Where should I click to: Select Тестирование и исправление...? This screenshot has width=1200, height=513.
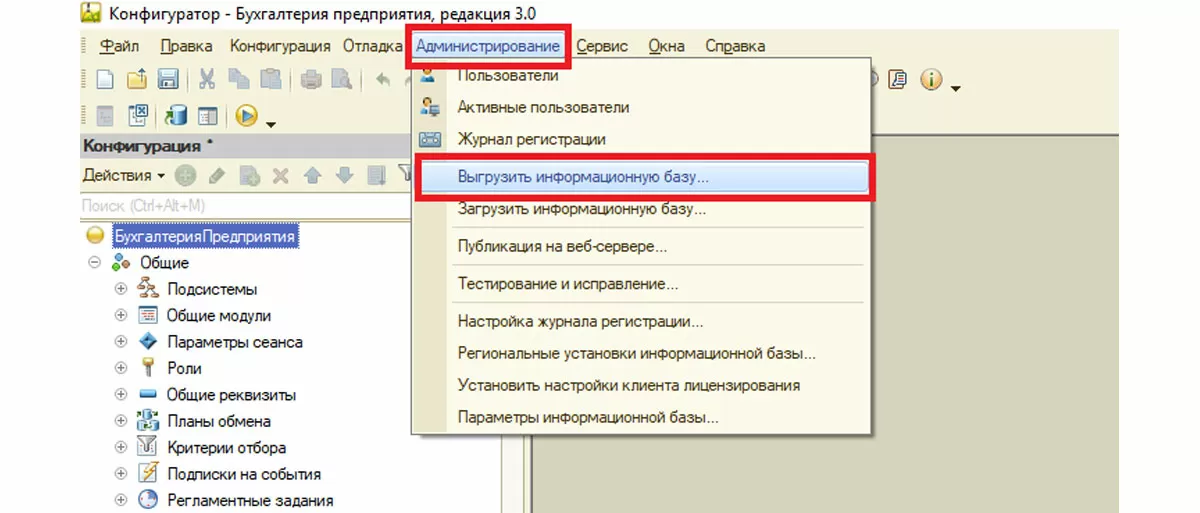(641, 284)
